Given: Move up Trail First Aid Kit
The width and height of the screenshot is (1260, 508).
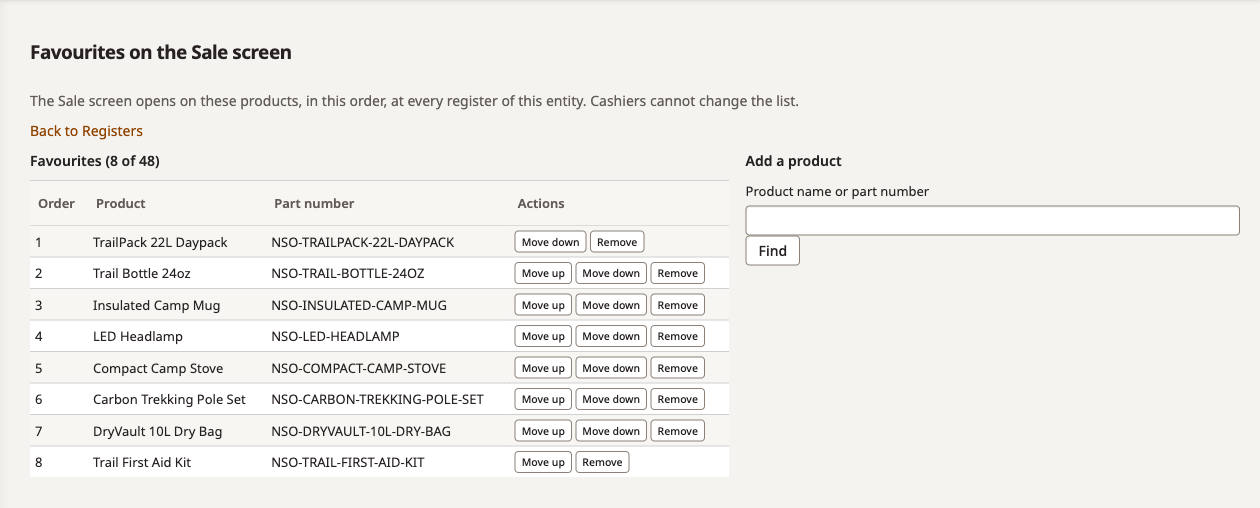Looking at the screenshot, I should tap(543, 462).
